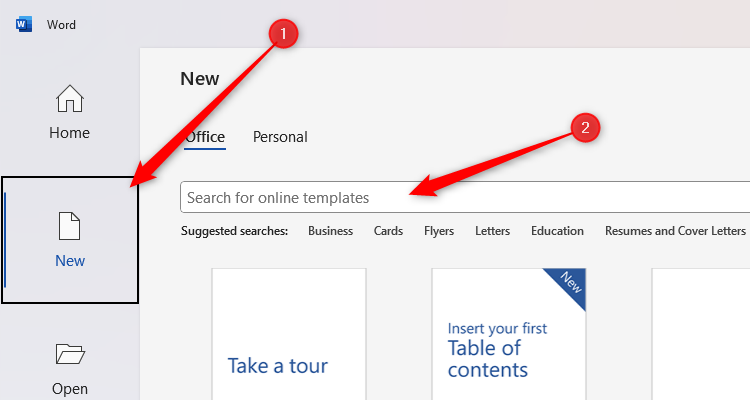Click the Home label in sidebar

(x=70, y=133)
